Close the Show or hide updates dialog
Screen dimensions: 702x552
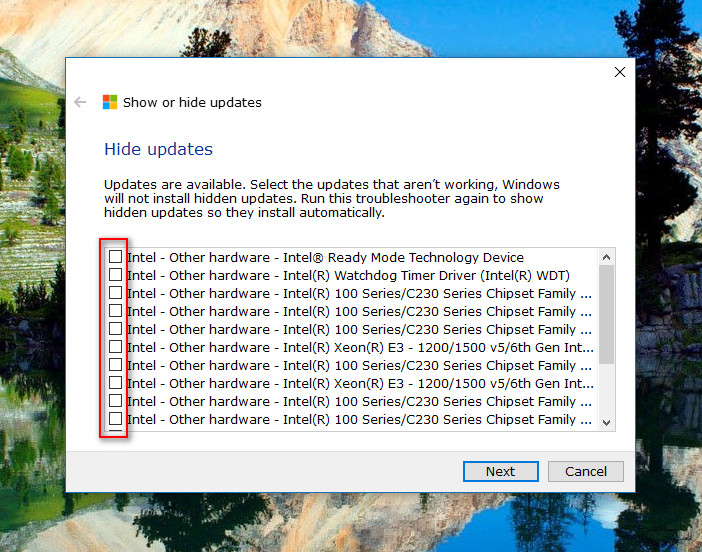pyautogui.click(x=620, y=72)
